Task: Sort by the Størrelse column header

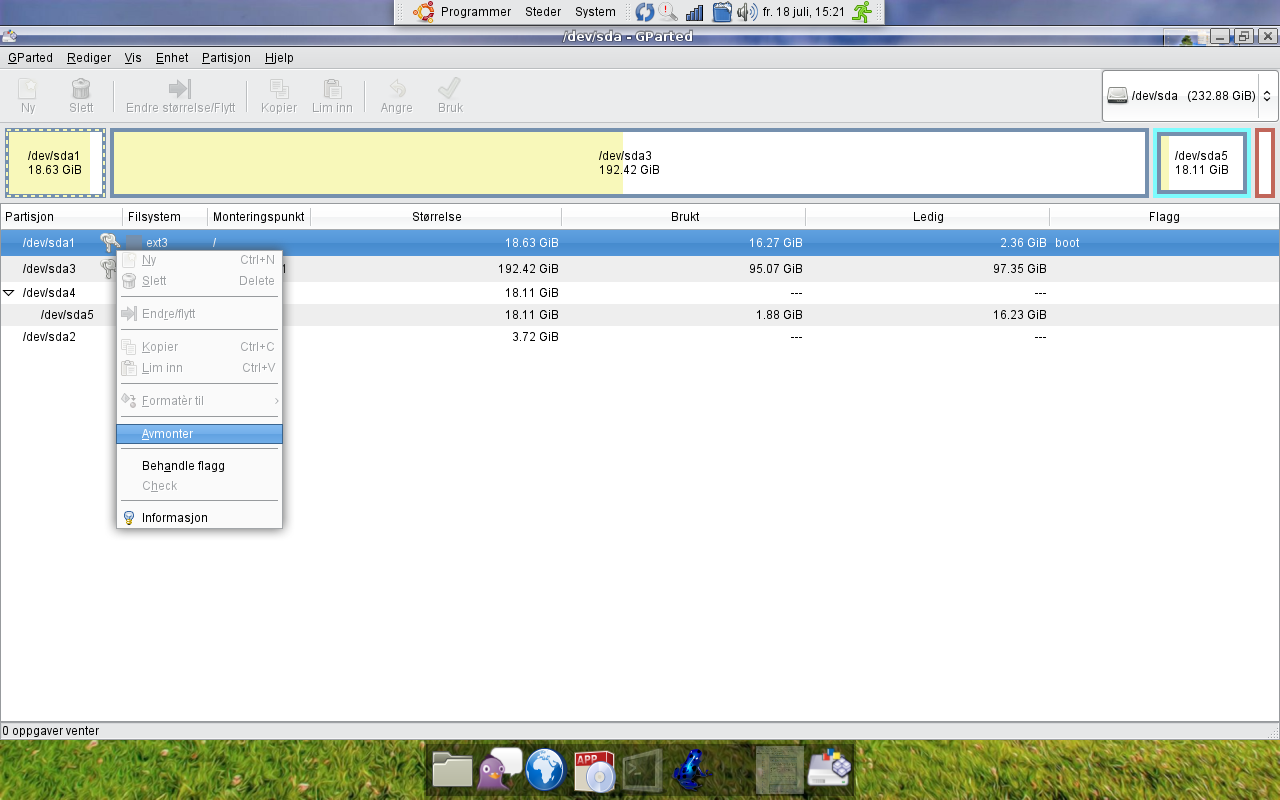Action: coord(436,217)
